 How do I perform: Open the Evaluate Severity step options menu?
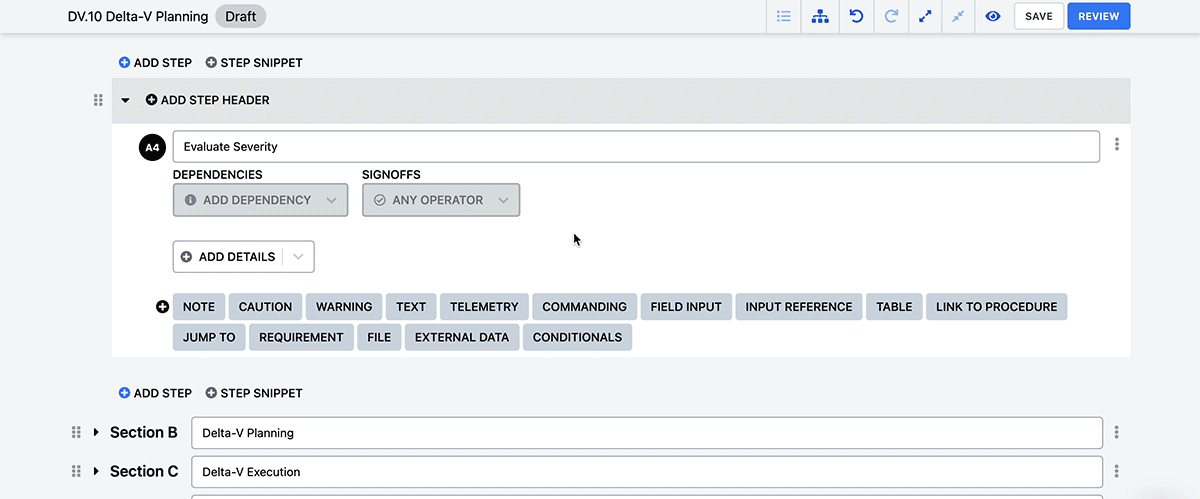click(x=1116, y=145)
